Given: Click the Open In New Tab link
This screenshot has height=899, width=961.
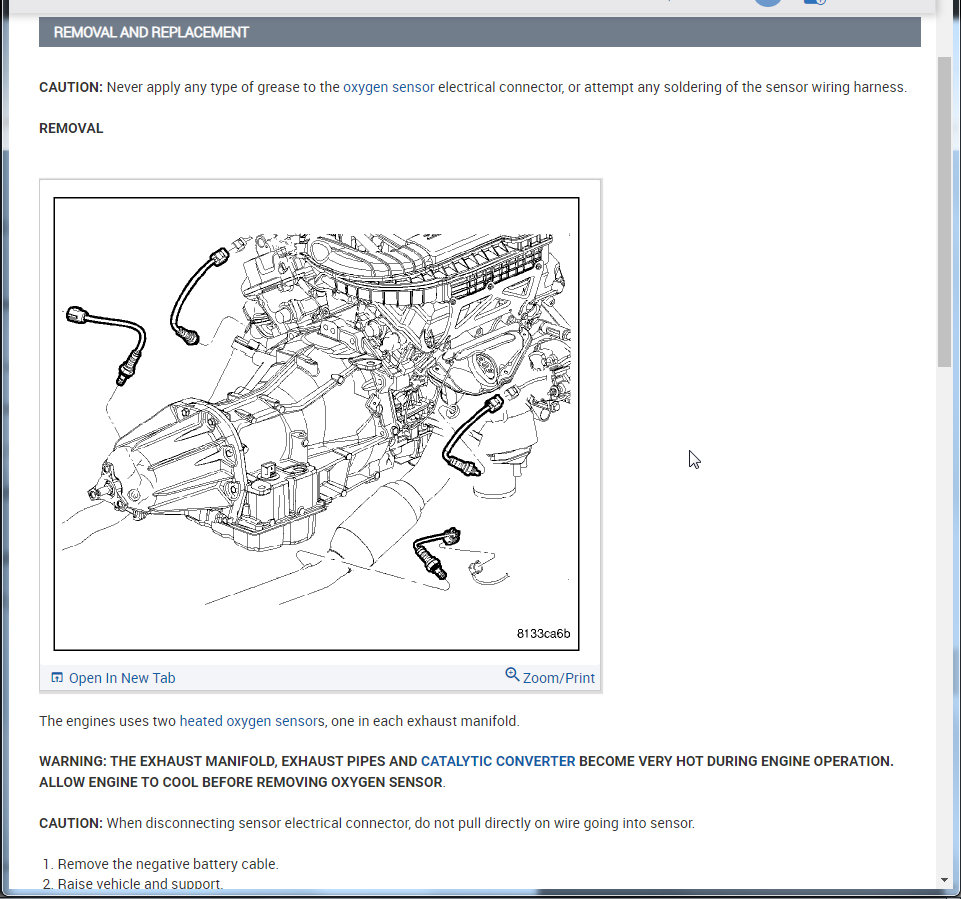Looking at the screenshot, I should coord(122,678).
